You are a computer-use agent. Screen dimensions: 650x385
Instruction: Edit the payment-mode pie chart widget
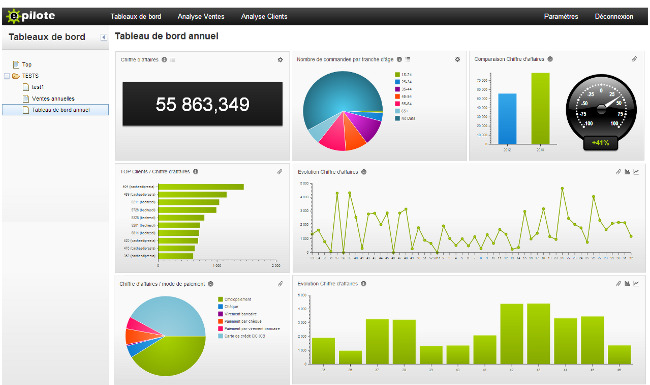(x=280, y=283)
